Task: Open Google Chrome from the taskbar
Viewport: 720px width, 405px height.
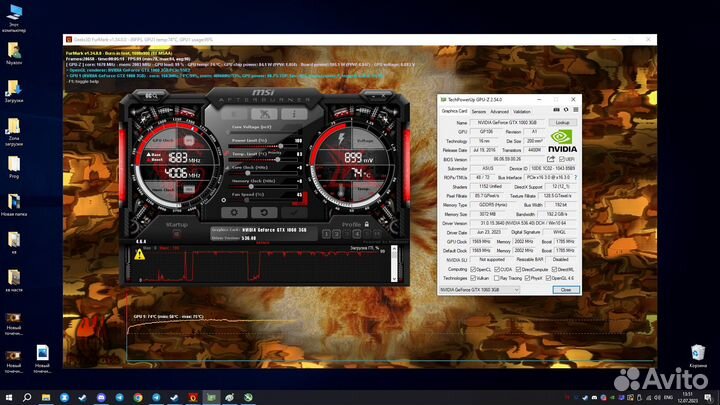Action: pyautogui.click(x=138, y=397)
